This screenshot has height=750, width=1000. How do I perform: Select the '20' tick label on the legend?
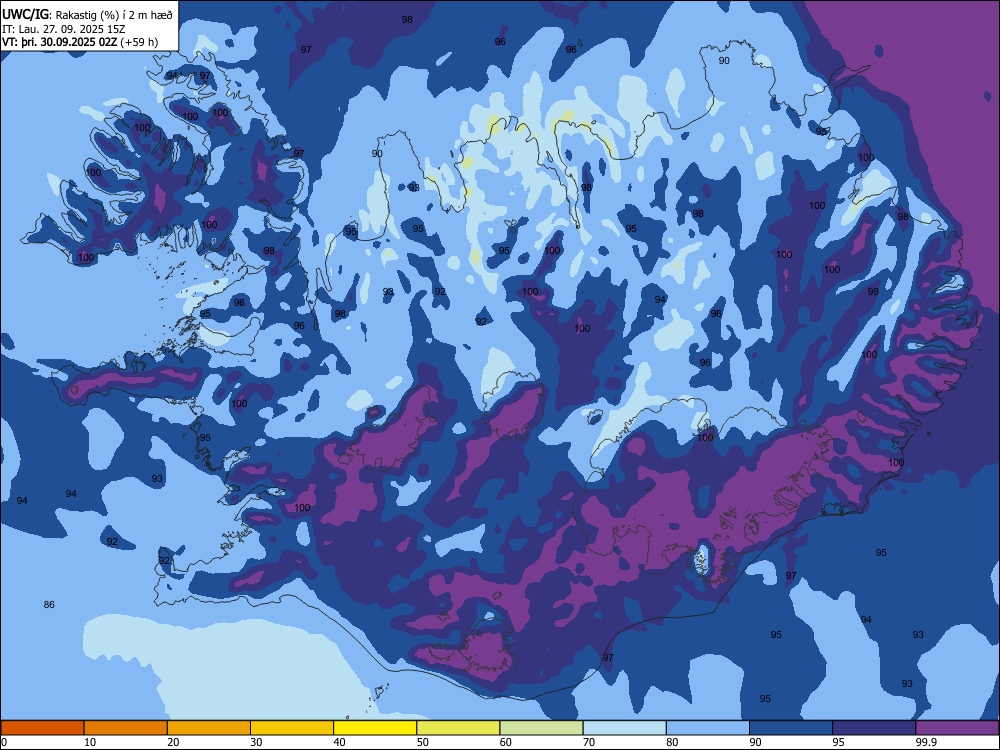click(x=173, y=742)
